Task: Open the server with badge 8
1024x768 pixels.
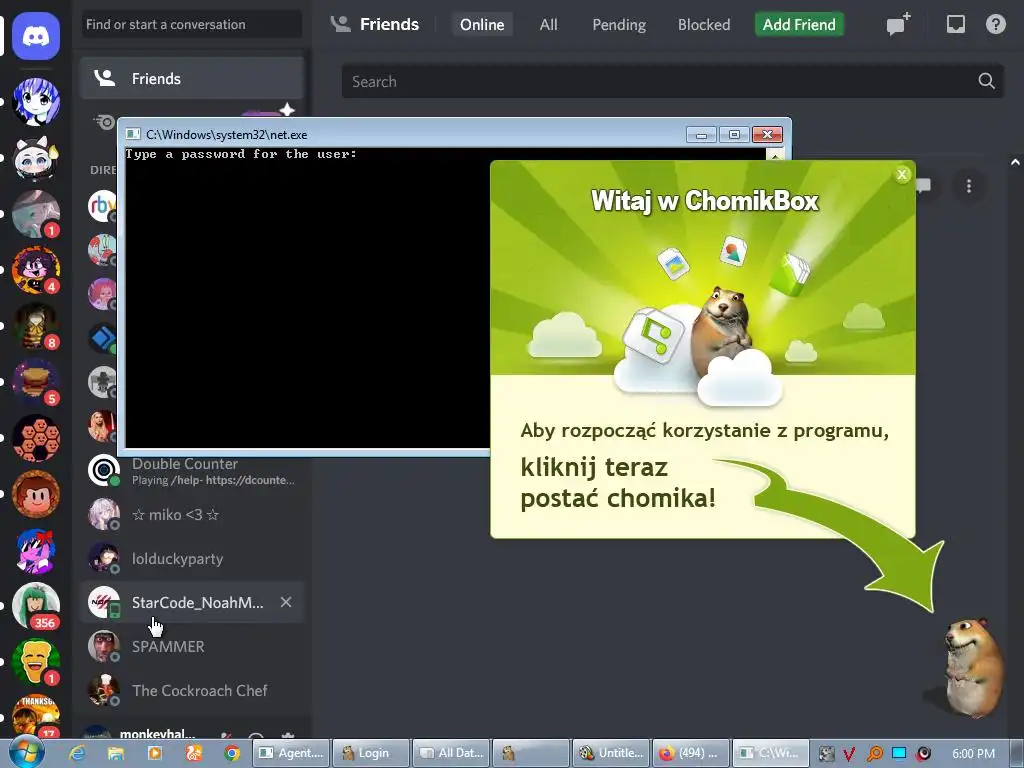Action: click(x=36, y=325)
